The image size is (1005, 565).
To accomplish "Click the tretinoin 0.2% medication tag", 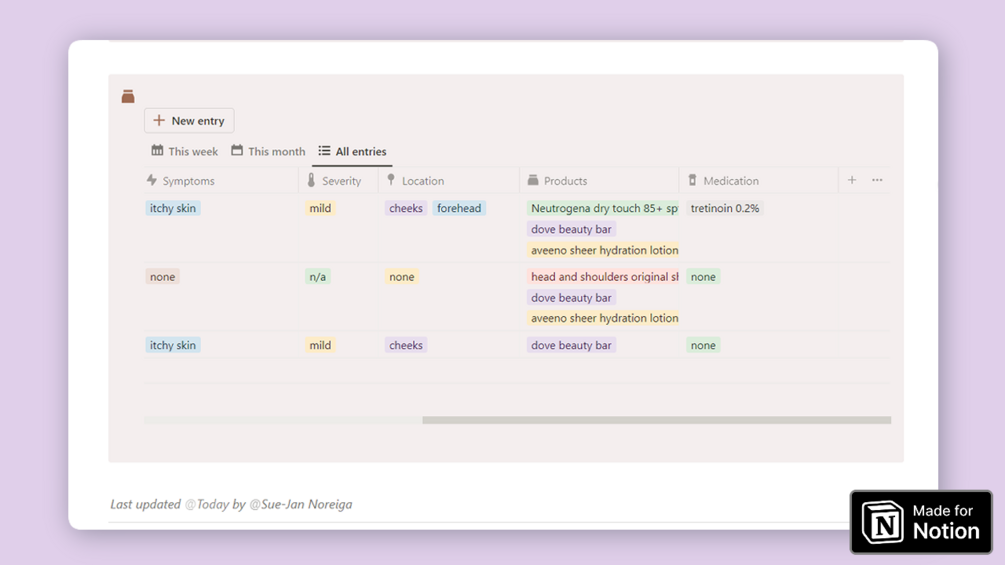I will pos(725,209).
